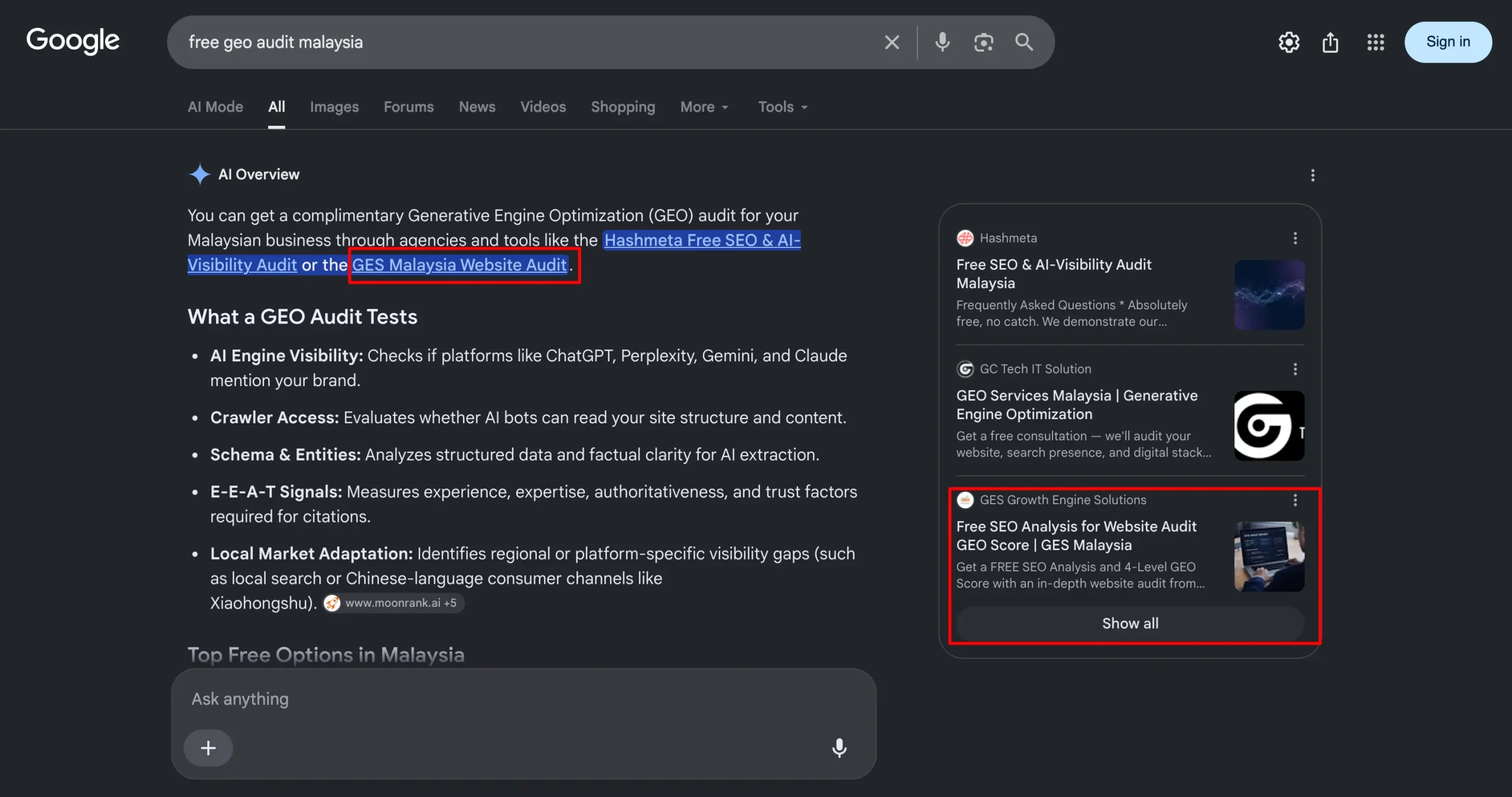Open the Shopping tab
The width and height of the screenshot is (1512, 797).
pos(623,107)
